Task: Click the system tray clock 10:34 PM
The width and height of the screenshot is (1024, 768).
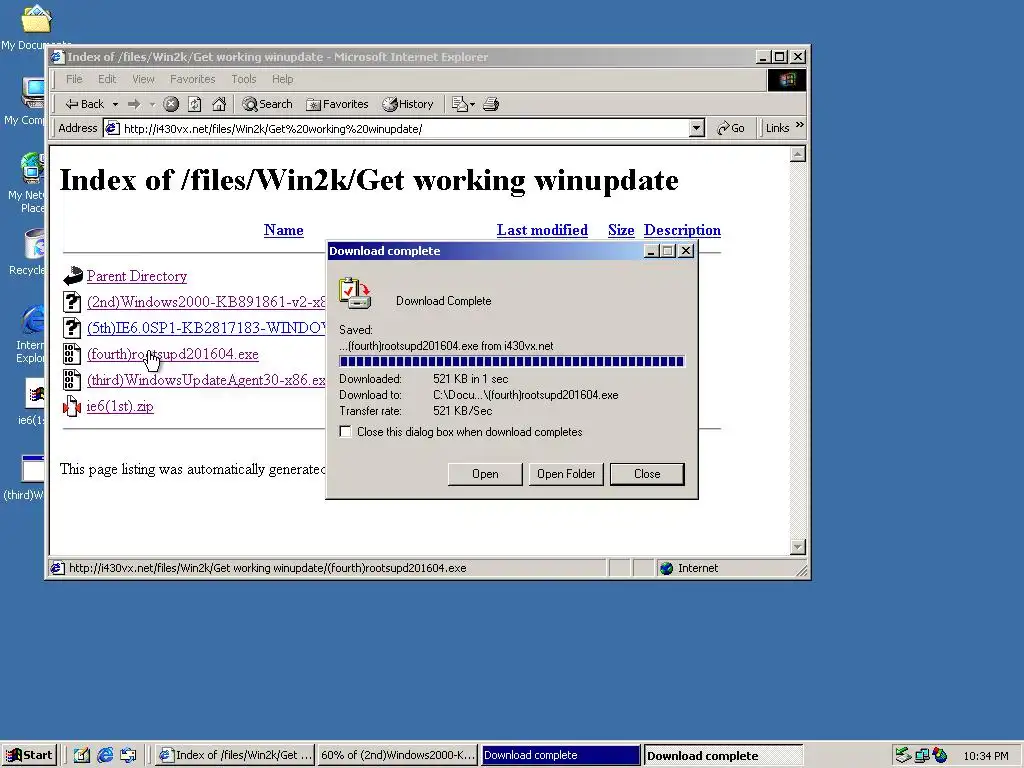Action: point(986,756)
